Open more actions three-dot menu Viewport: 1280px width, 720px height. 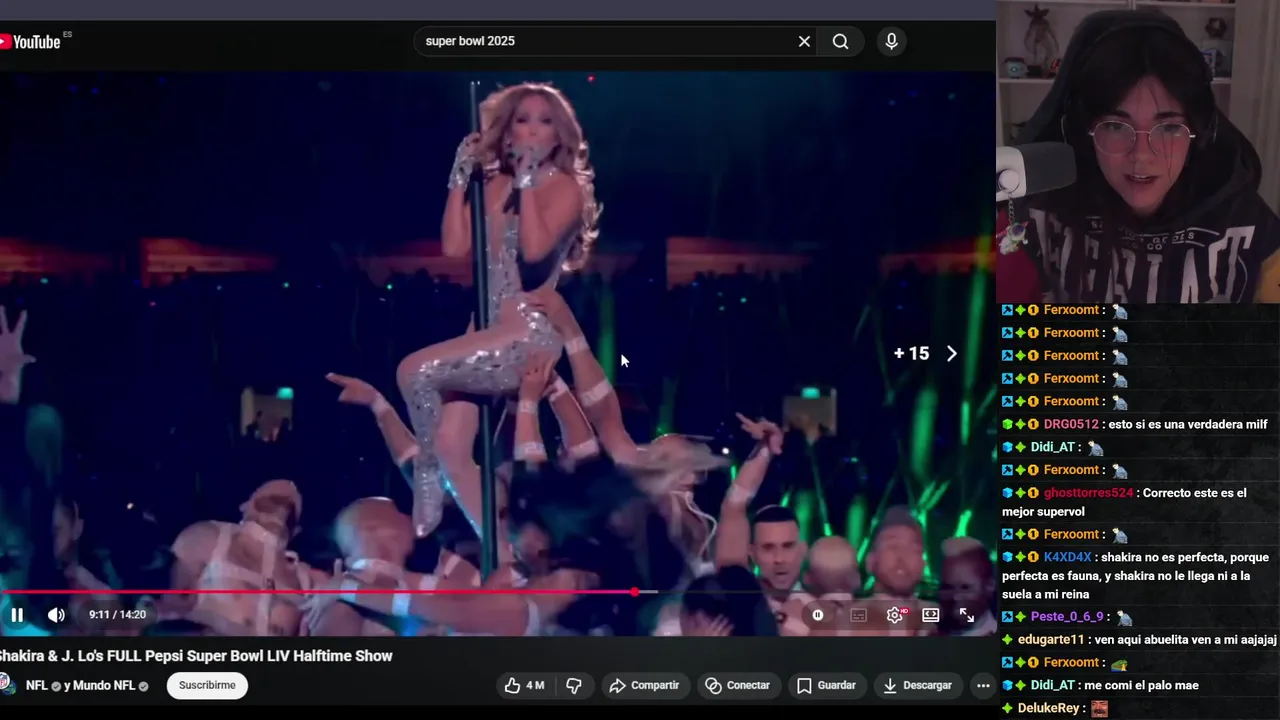(983, 685)
